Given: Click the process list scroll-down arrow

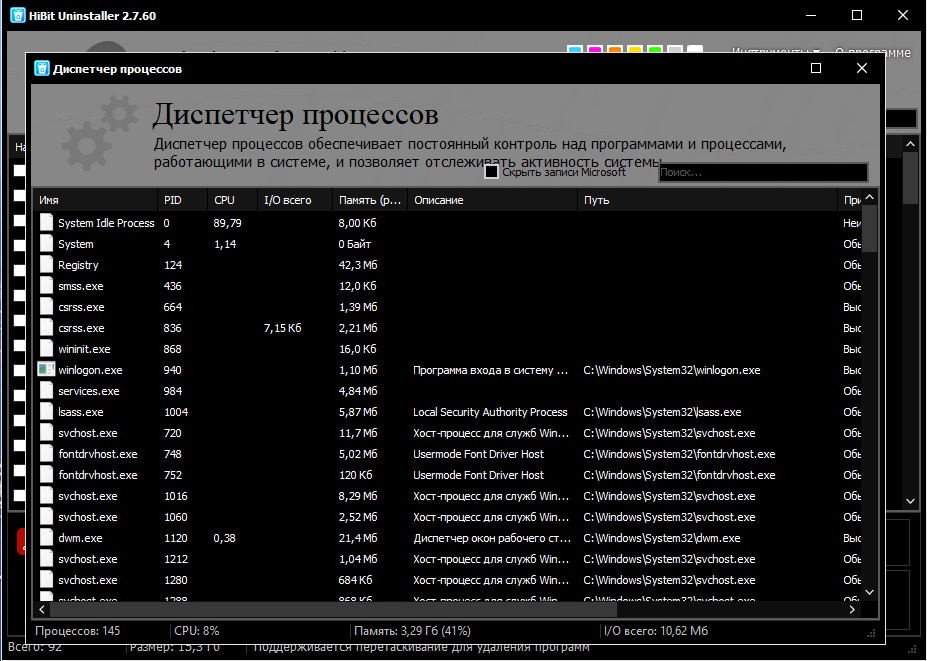Looking at the screenshot, I should pos(869,592).
